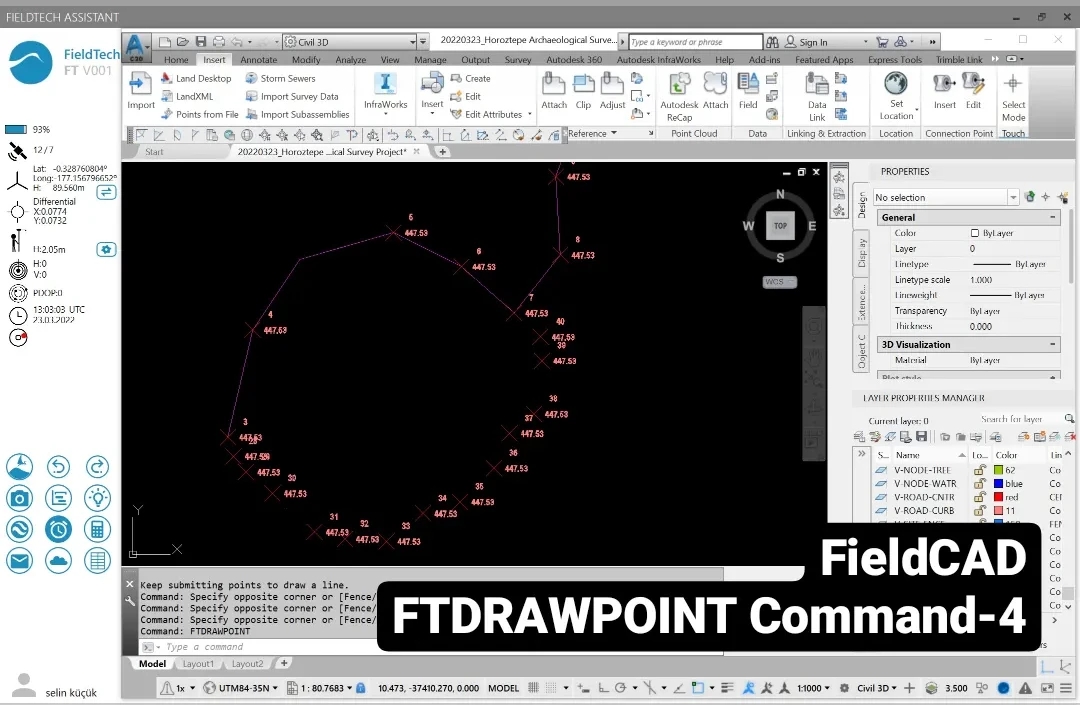Open the Analyze ribbon tab
Image resolution: width=1080 pixels, height=705 pixels.
[351, 60]
